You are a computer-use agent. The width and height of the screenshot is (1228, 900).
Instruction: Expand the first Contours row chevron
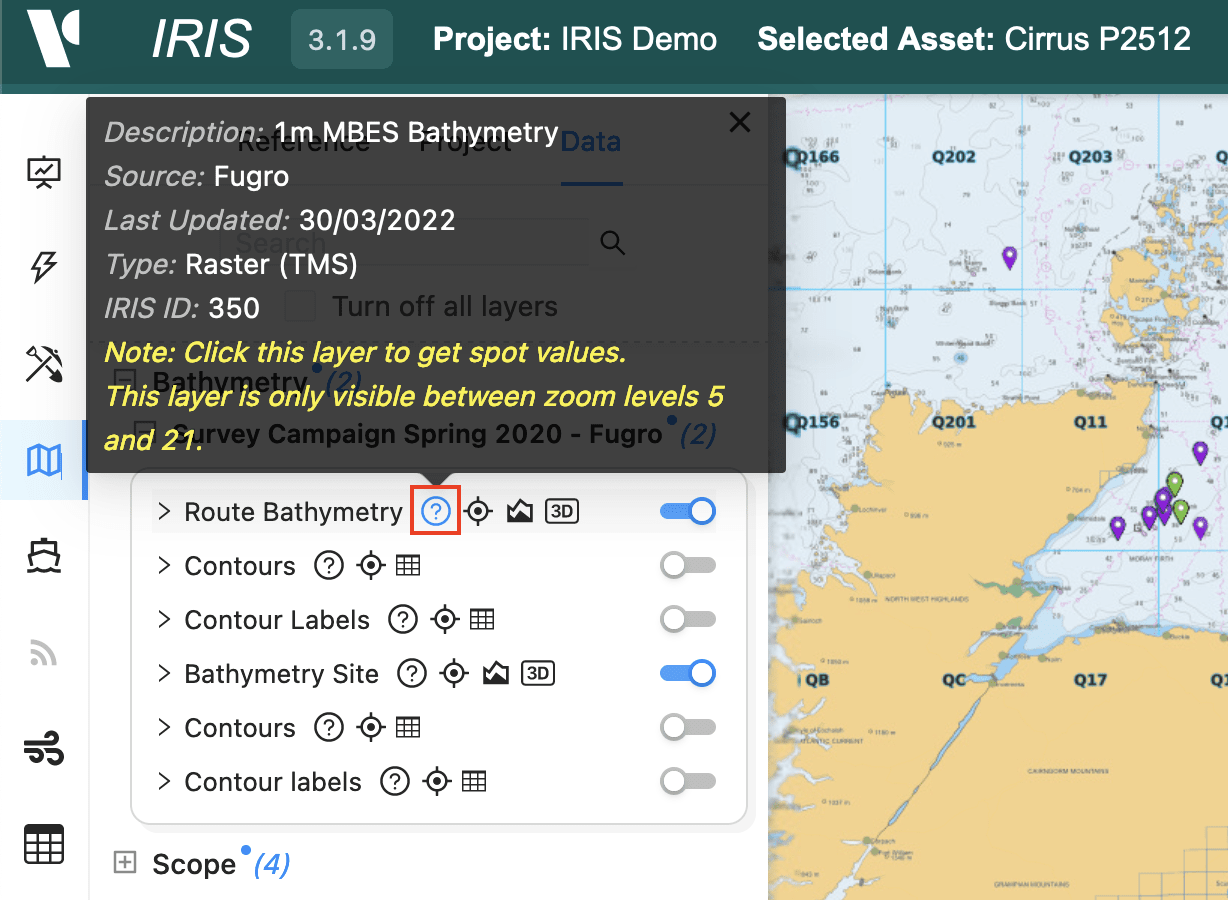click(164, 566)
